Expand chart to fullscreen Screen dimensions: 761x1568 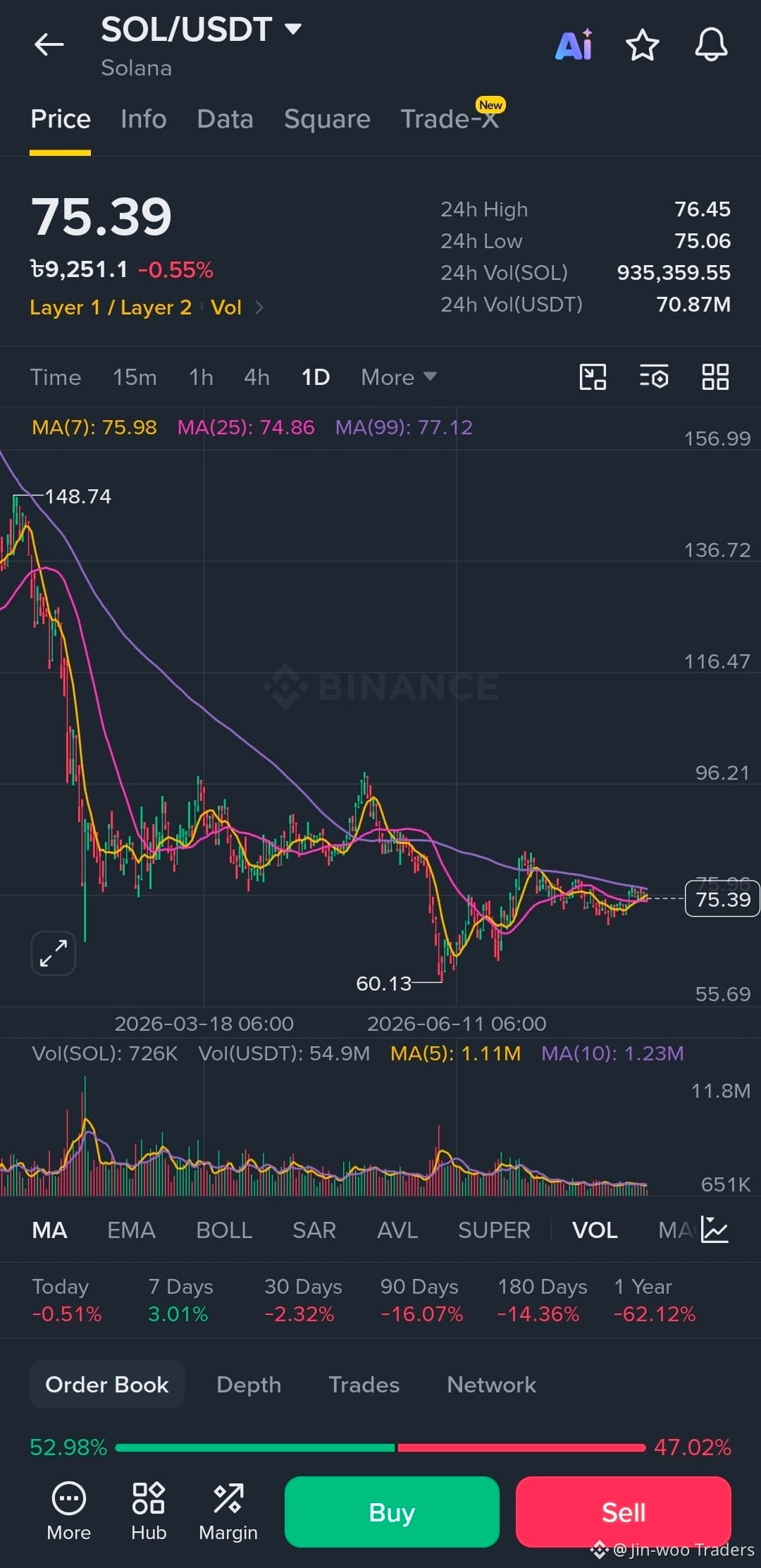pos(54,953)
